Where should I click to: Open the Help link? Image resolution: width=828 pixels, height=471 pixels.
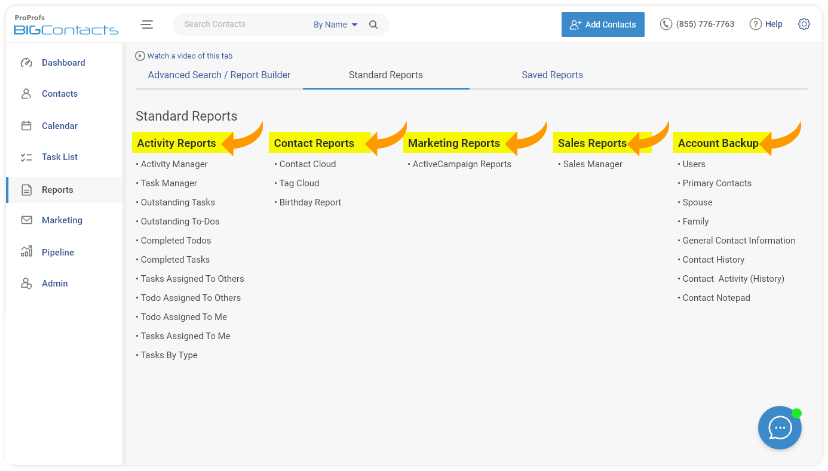point(774,24)
